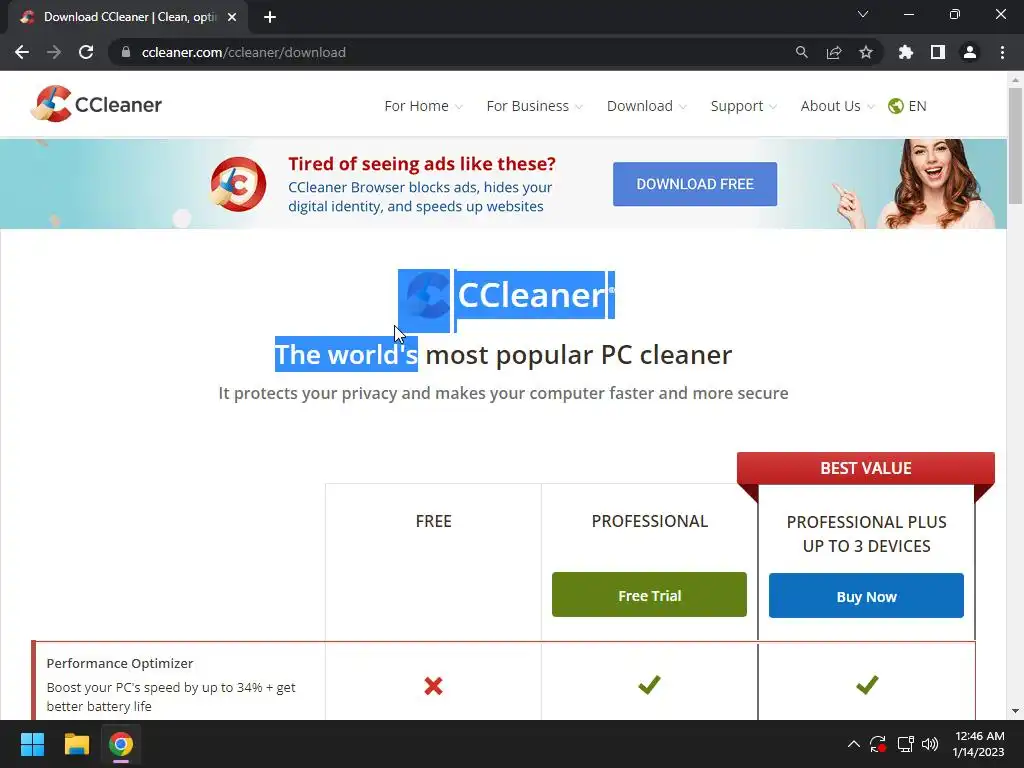Expand the For Home menu

pos(423,106)
